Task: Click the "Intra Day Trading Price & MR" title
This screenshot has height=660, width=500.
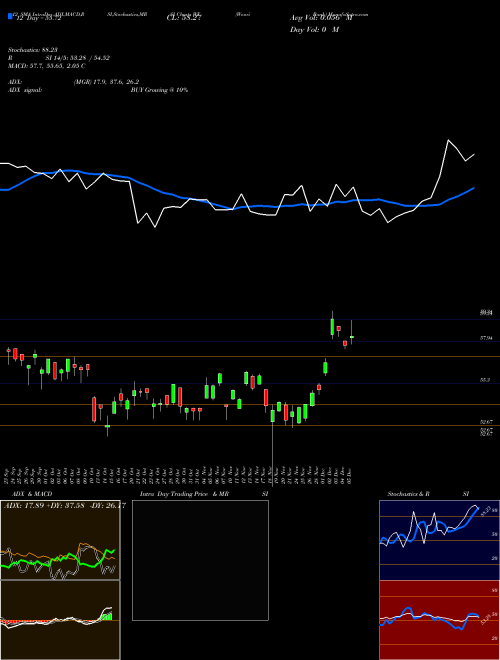Action: click(x=184, y=494)
